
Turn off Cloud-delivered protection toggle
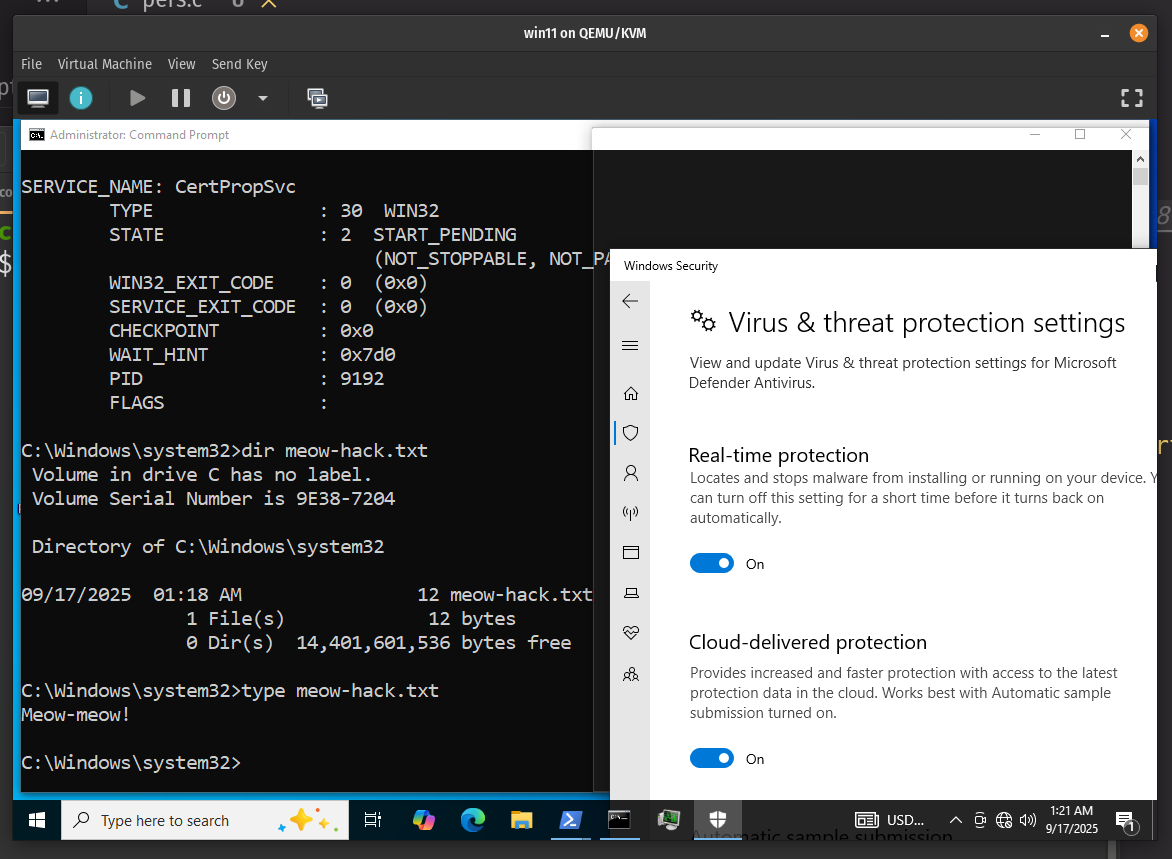click(712, 759)
